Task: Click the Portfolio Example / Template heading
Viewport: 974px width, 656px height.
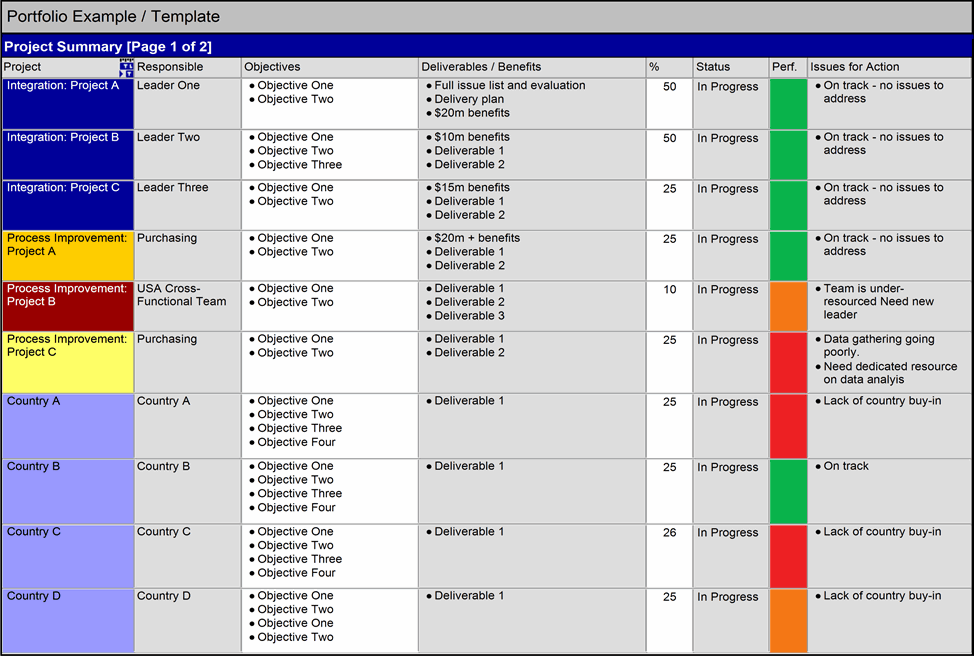Action: pyautogui.click(x=114, y=17)
